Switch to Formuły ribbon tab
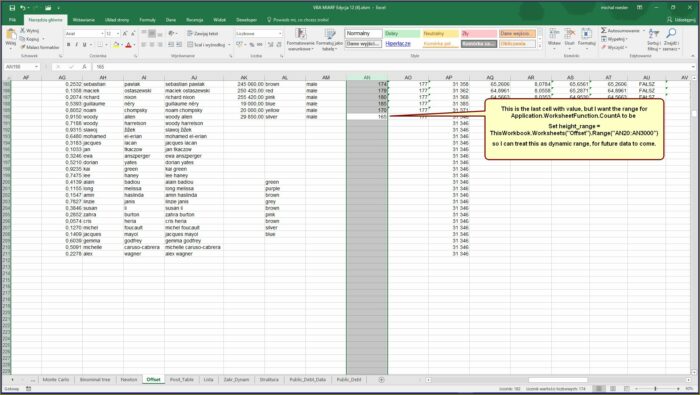Screen dimensions: 700x395 click(147, 20)
